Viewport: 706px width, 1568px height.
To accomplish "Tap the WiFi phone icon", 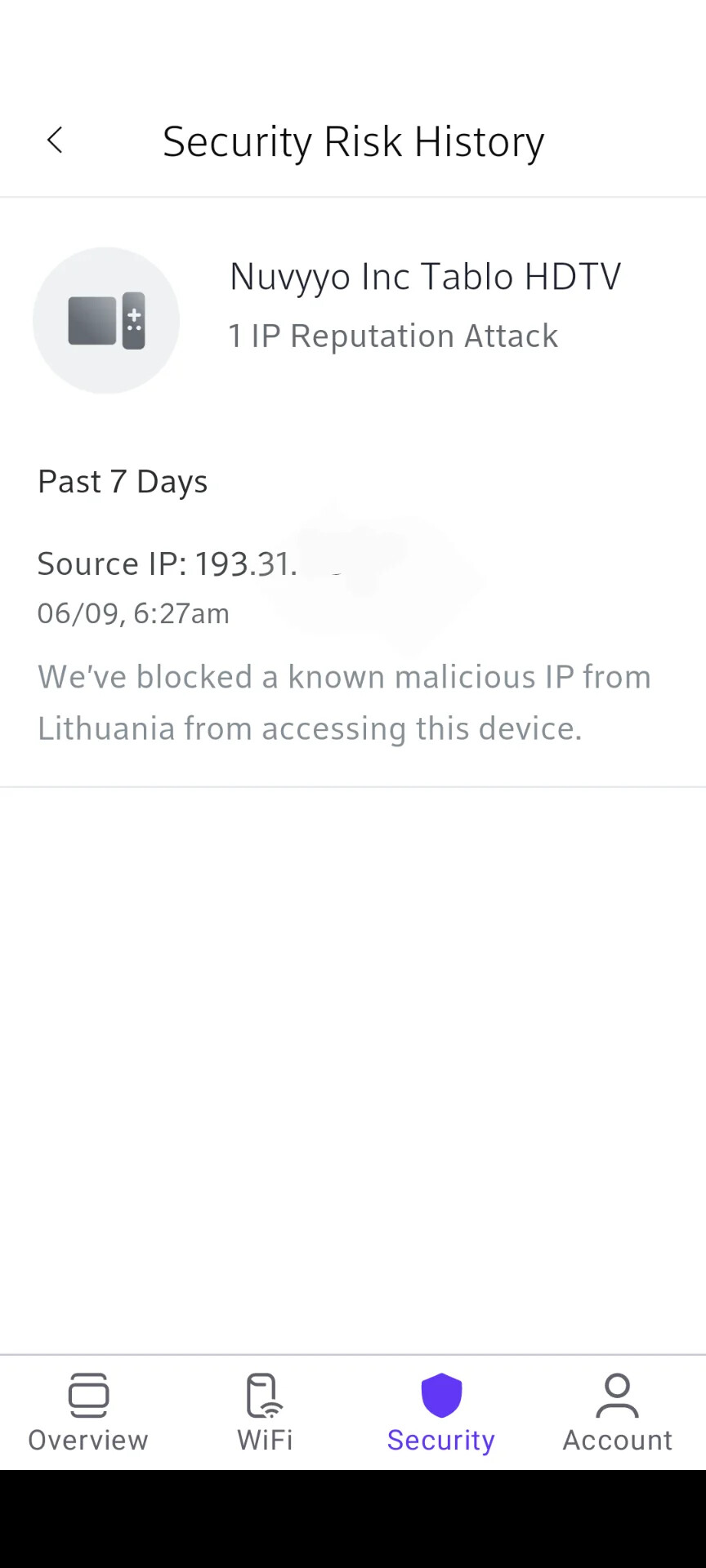I will click(265, 1395).
